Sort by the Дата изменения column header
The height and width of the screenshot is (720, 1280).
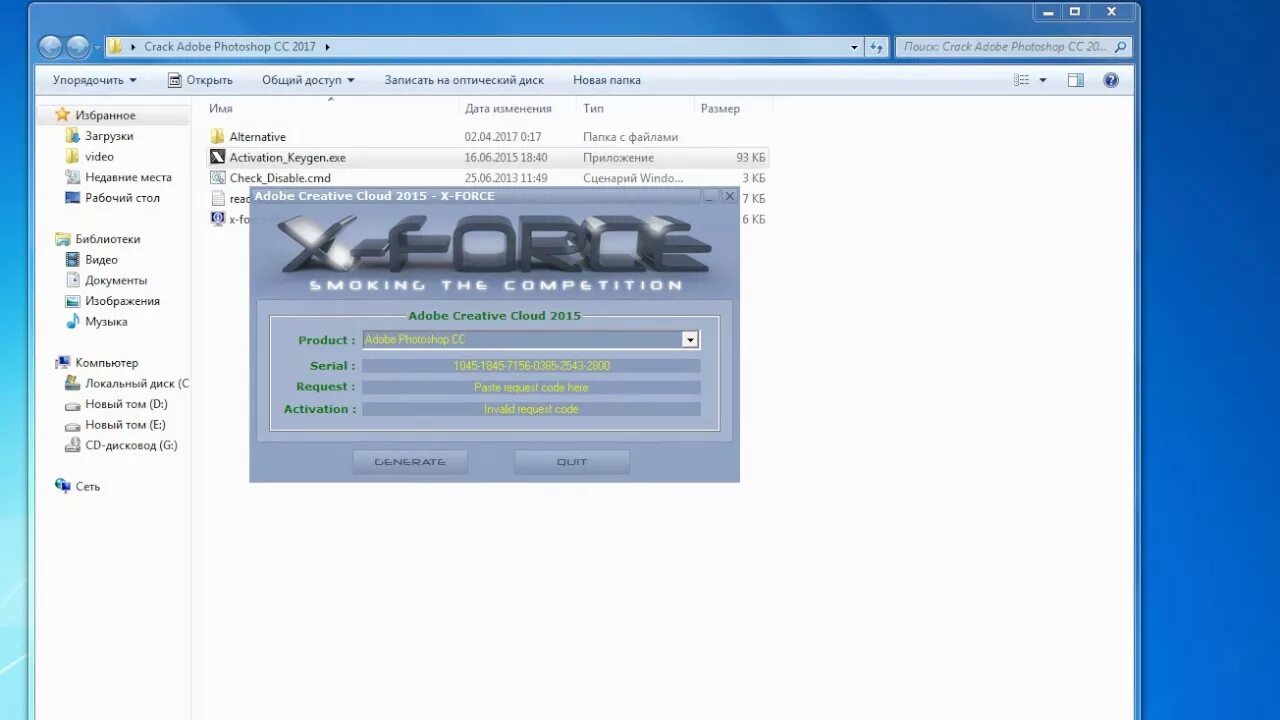(x=508, y=108)
